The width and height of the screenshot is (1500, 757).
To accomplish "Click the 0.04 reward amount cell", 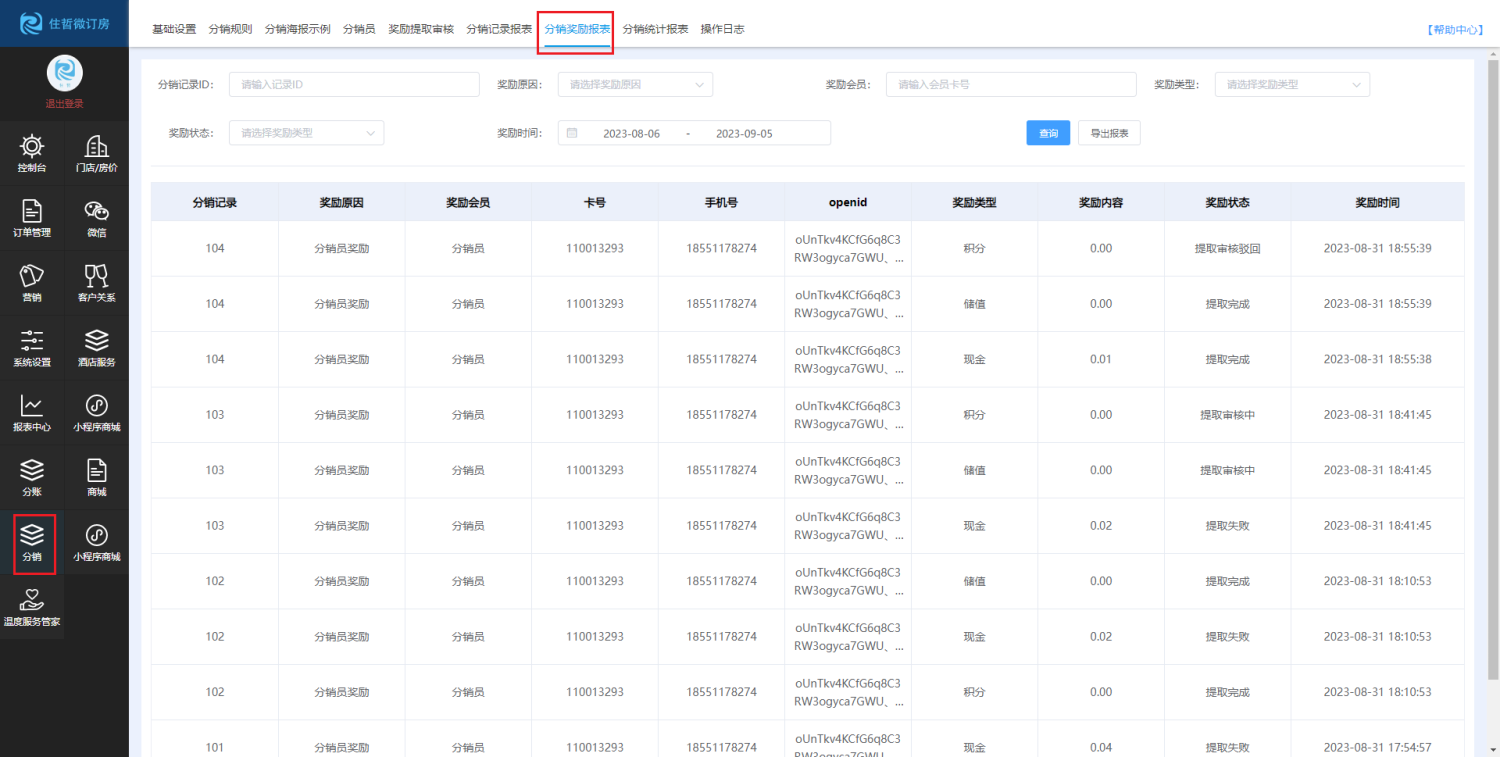I will point(1101,747).
